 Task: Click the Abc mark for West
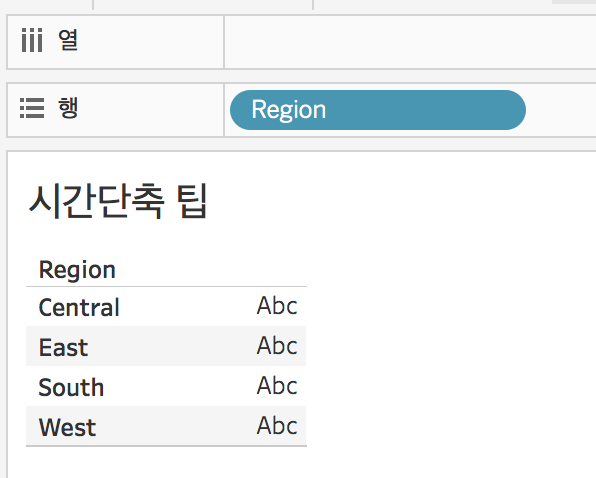coord(277,425)
